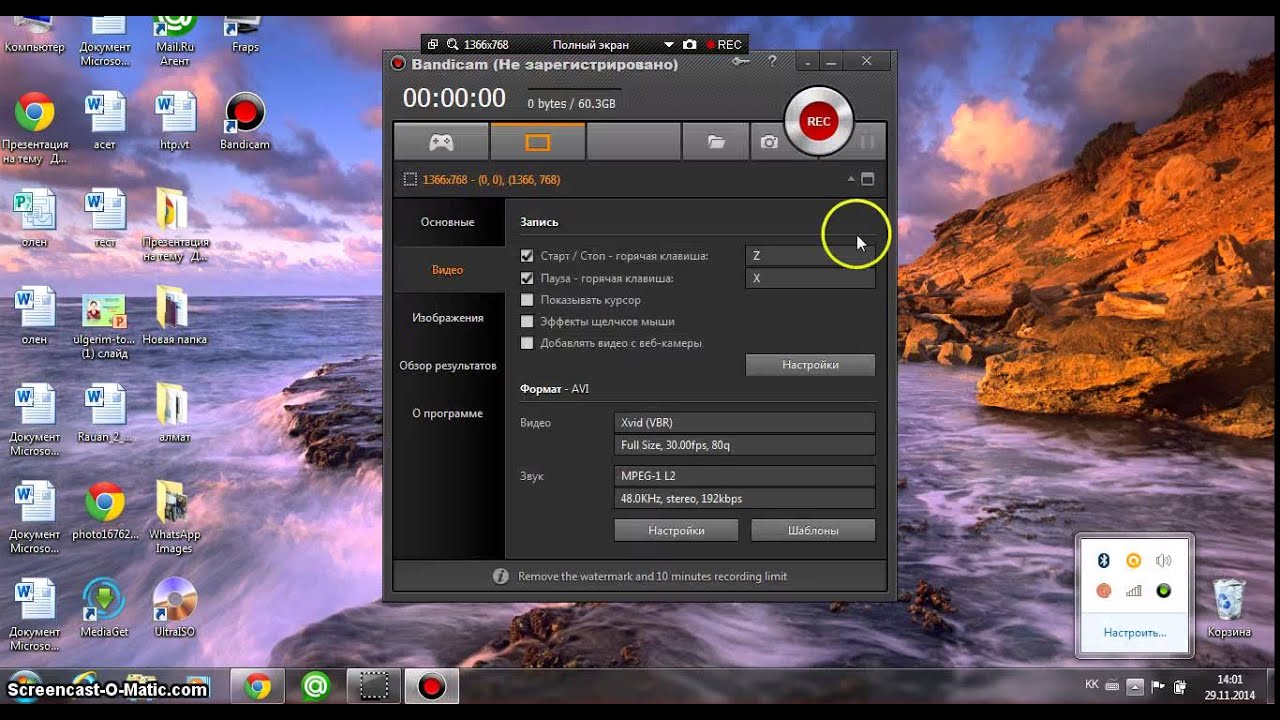Switch to the Изображения tab
The height and width of the screenshot is (720, 1280).
[x=448, y=318]
